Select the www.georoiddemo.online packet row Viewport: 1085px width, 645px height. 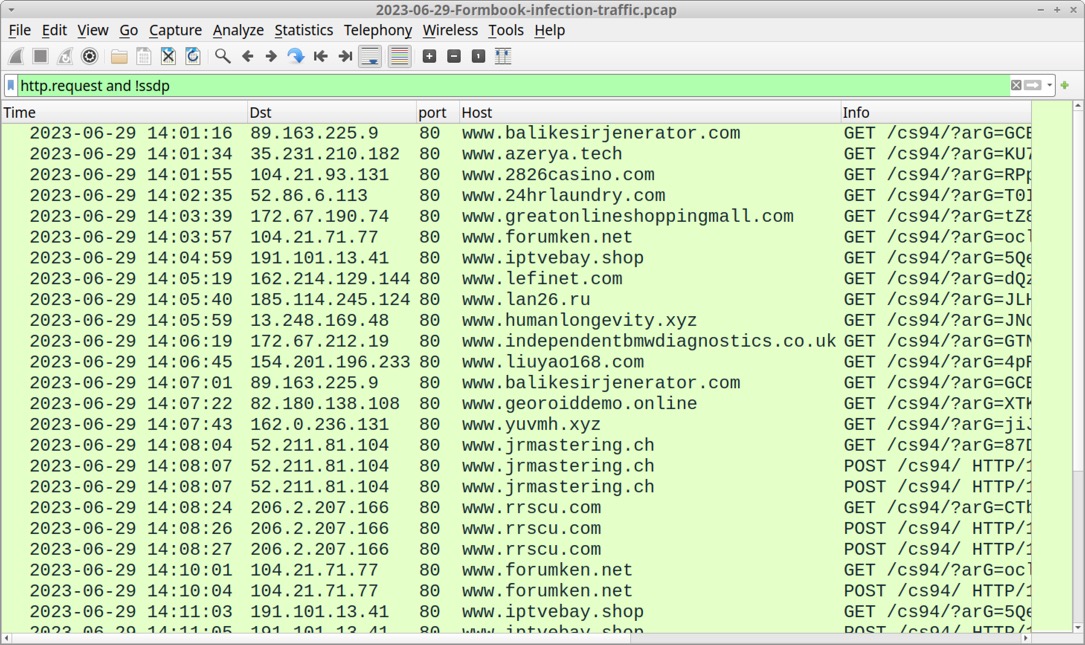click(516, 403)
